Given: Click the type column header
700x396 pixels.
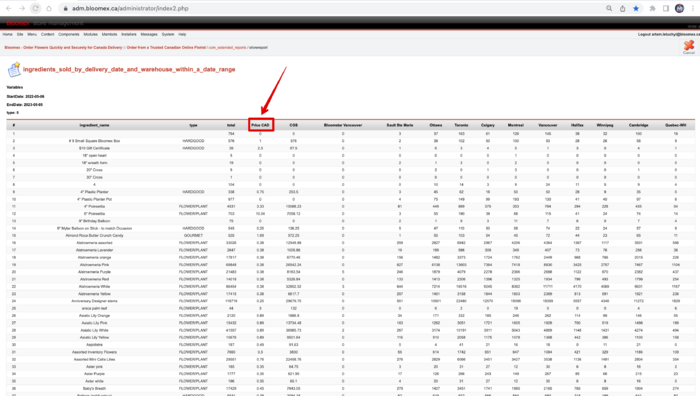Looking at the screenshot, I should pos(193,125).
